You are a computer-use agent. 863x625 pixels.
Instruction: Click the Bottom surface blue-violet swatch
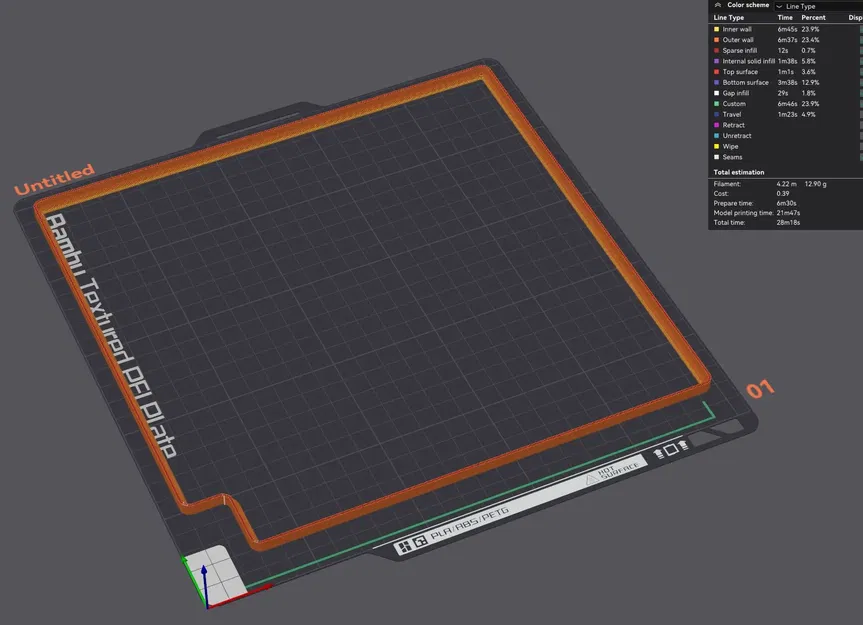click(717, 83)
